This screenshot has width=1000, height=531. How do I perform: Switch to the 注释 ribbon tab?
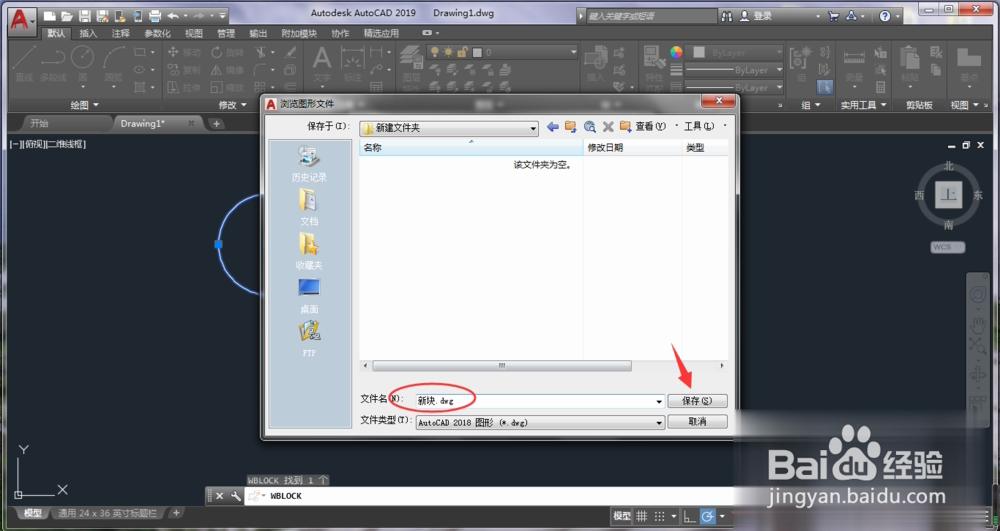click(x=121, y=33)
